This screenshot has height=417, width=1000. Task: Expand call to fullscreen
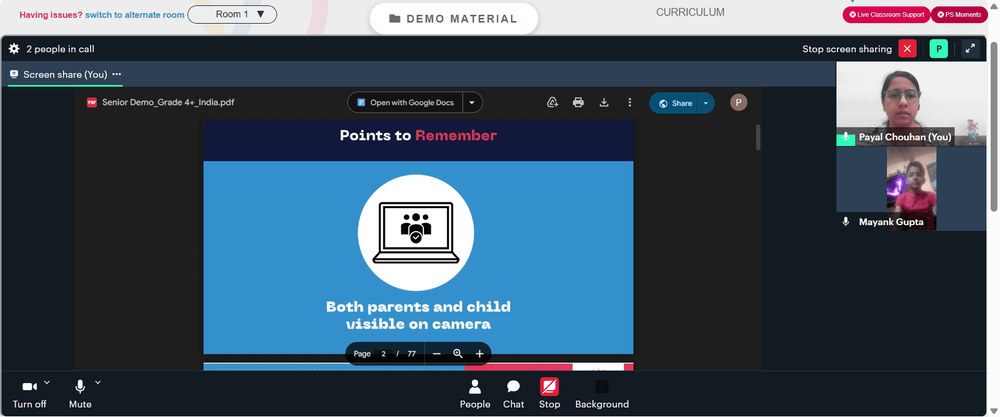(970, 49)
